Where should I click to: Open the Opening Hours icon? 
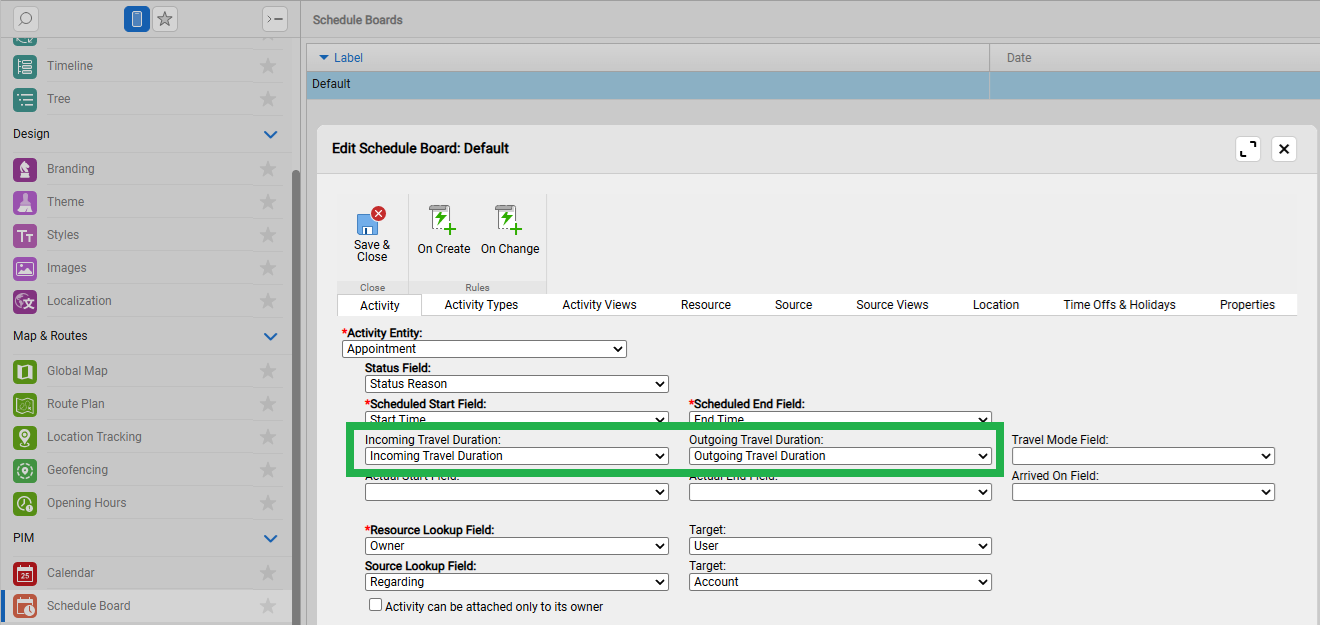click(x=25, y=503)
